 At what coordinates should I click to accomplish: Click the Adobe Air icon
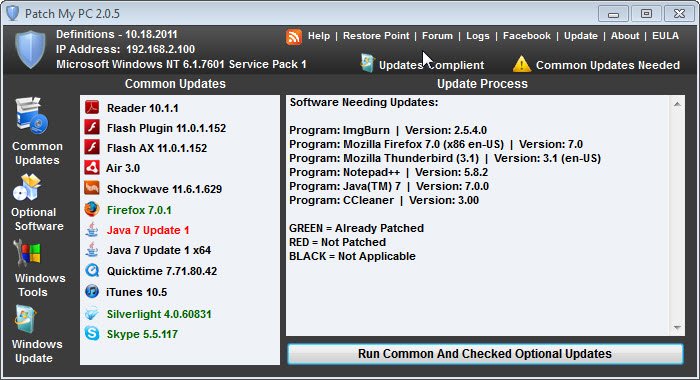(92, 167)
